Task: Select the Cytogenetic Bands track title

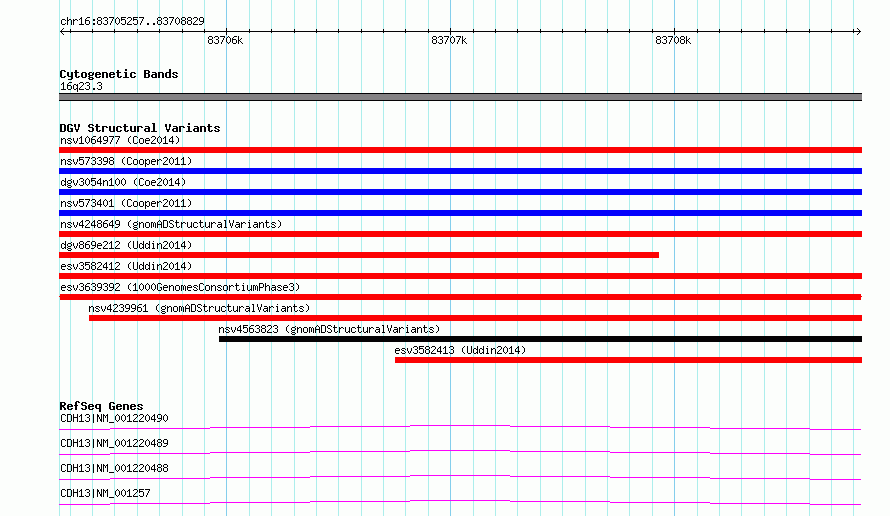Action: click(119, 74)
